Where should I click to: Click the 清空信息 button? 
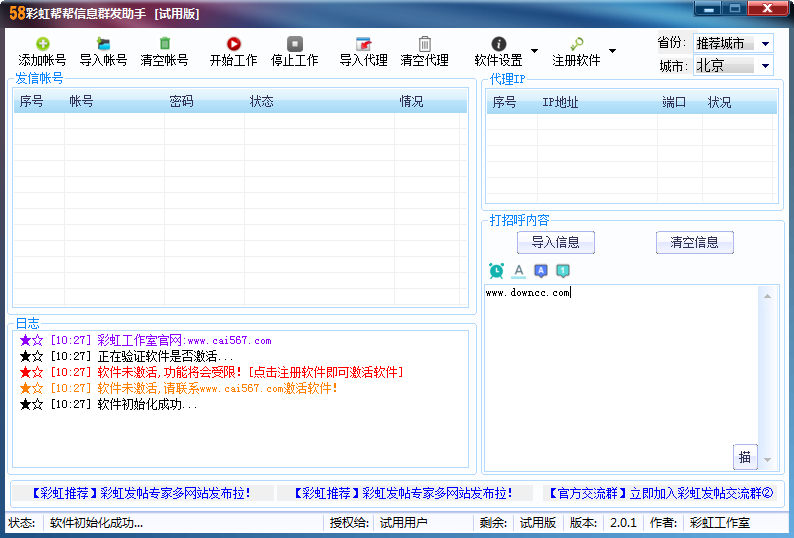click(694, 242)
